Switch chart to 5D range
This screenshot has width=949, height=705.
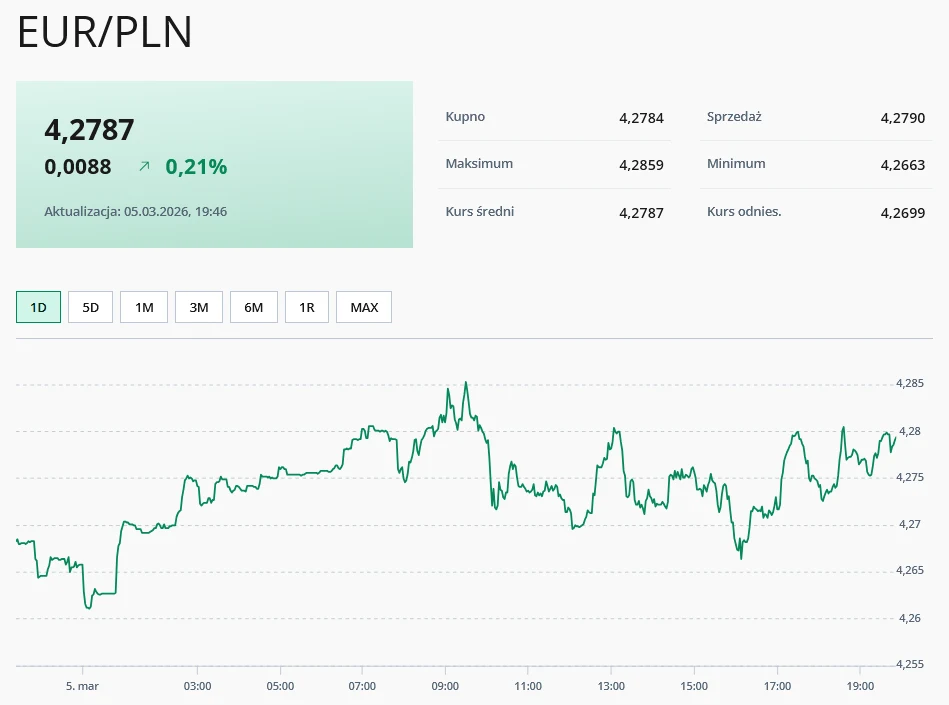(x=90, y=307)
